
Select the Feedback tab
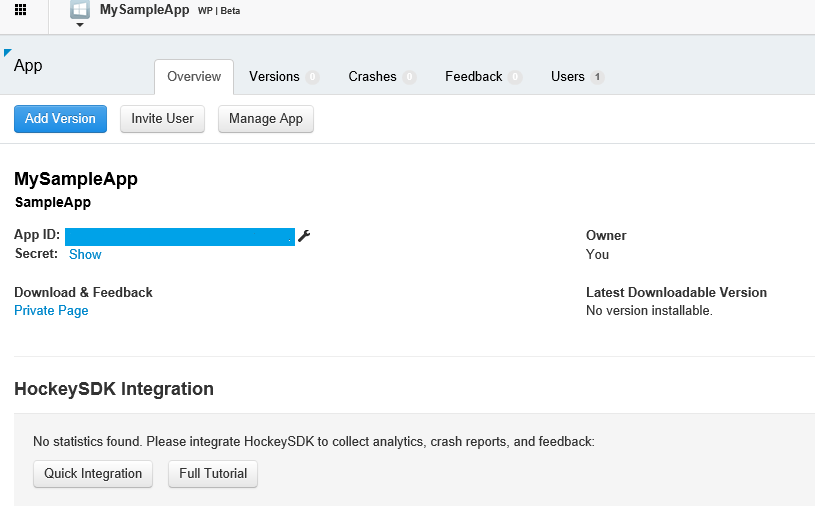click(473, 77)
